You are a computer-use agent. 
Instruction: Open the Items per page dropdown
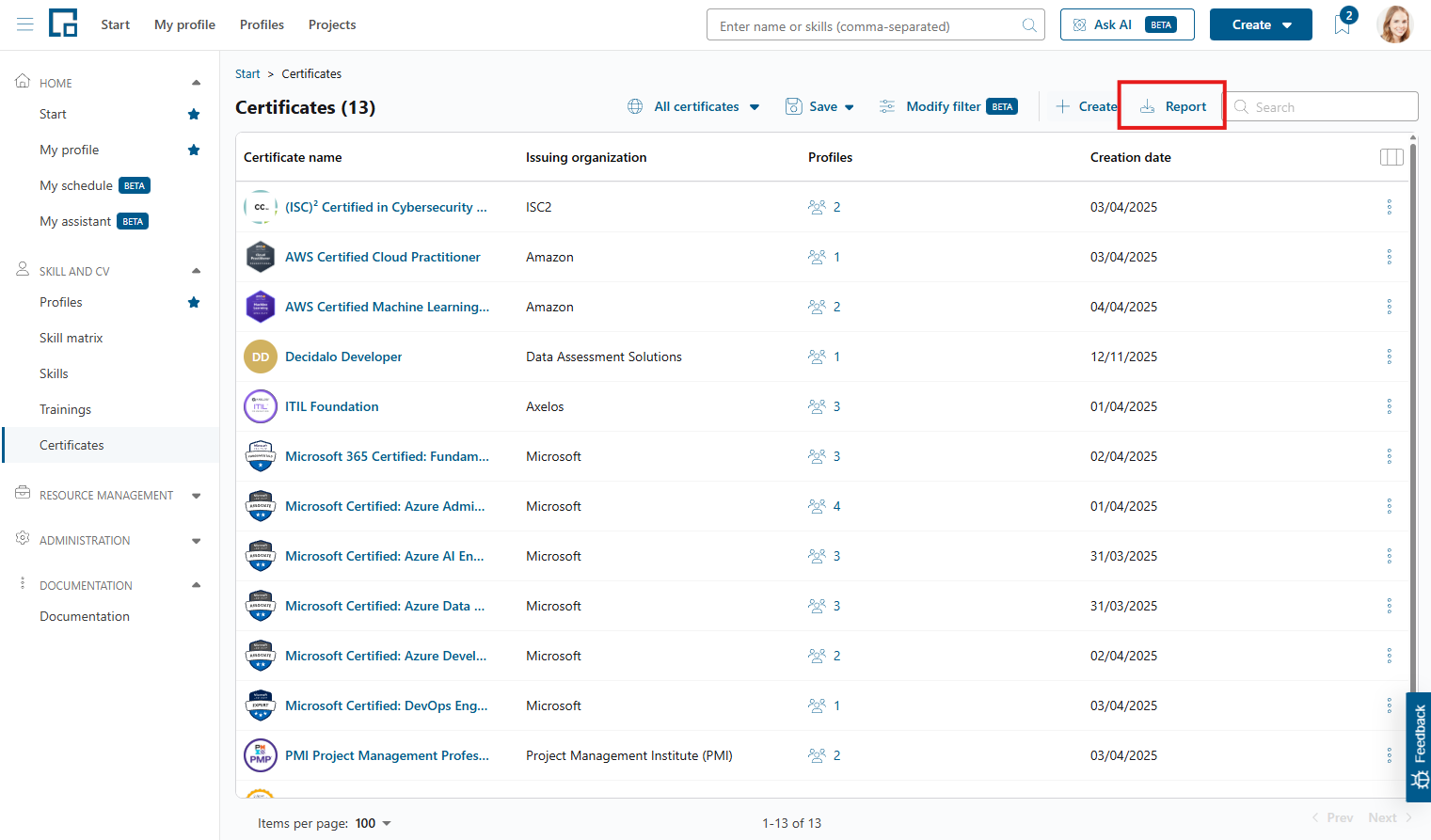pyautogui.click(x=373, y=823)
